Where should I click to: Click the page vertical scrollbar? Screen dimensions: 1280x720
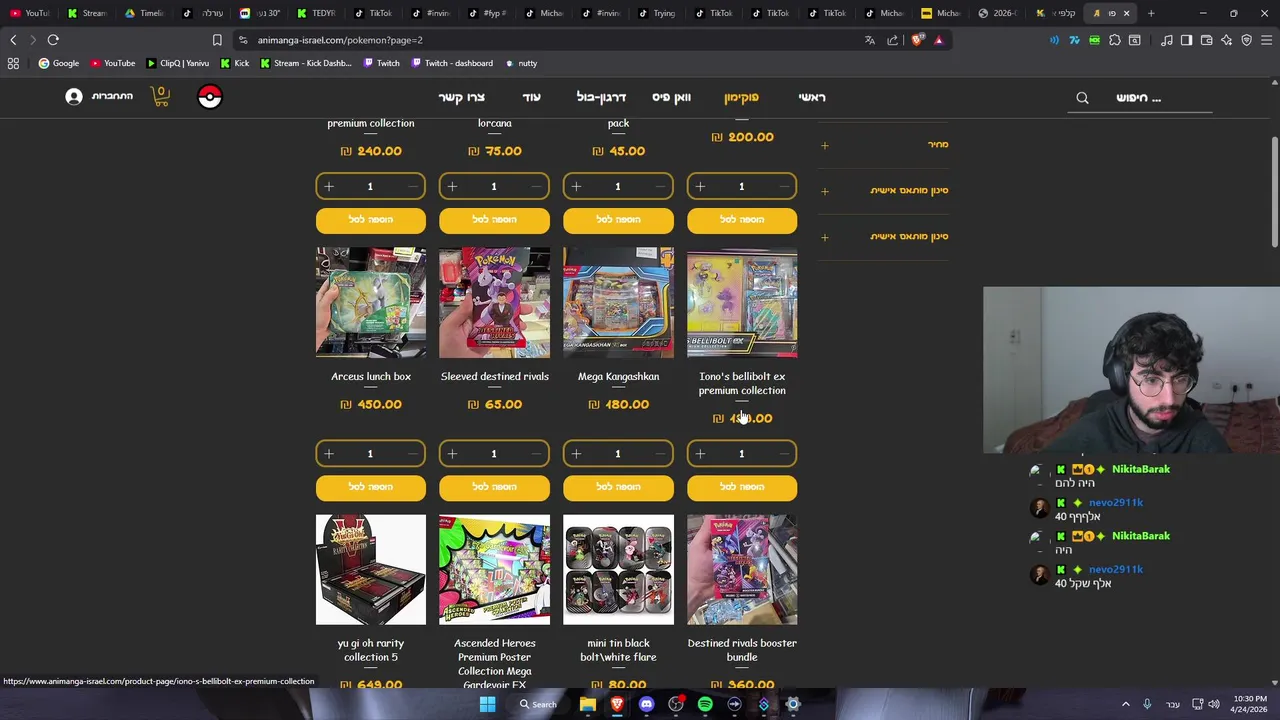[x=1274, y=190]
